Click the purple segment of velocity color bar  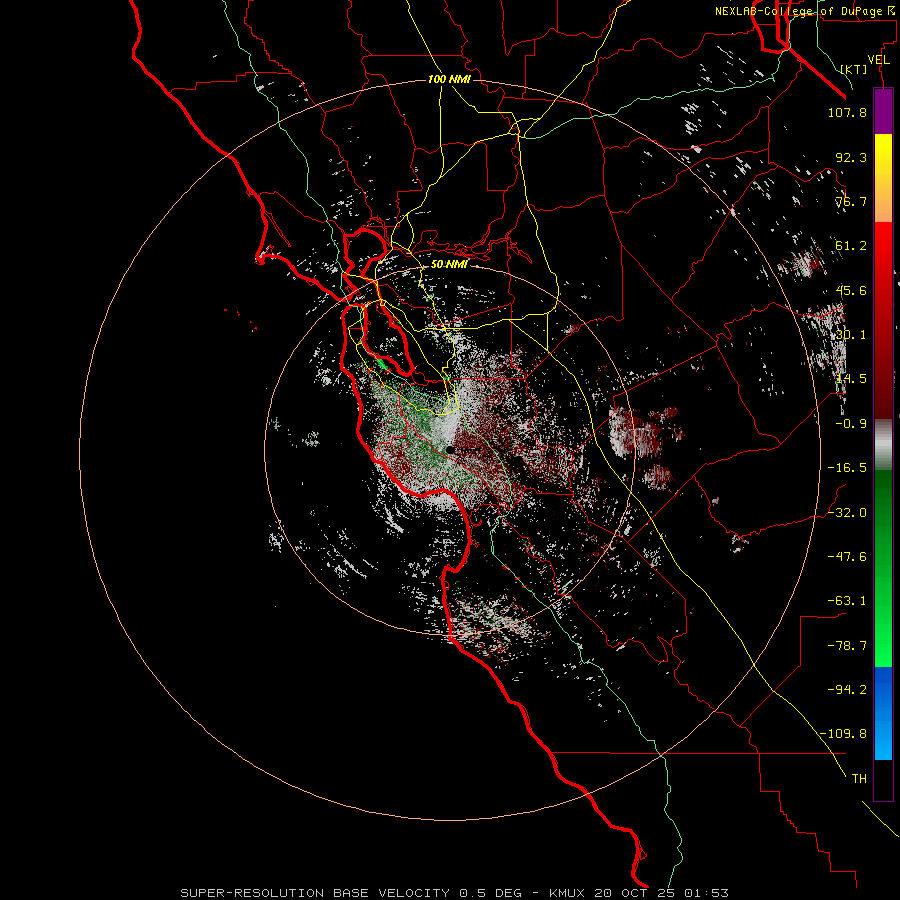pos(883,112)
